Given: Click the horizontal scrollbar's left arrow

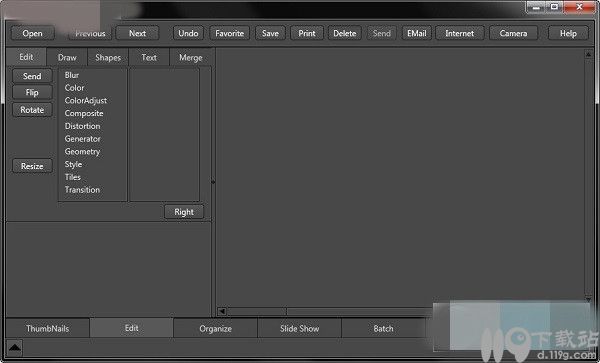Looking at the screenshot, I should click(x=222, y=311).
